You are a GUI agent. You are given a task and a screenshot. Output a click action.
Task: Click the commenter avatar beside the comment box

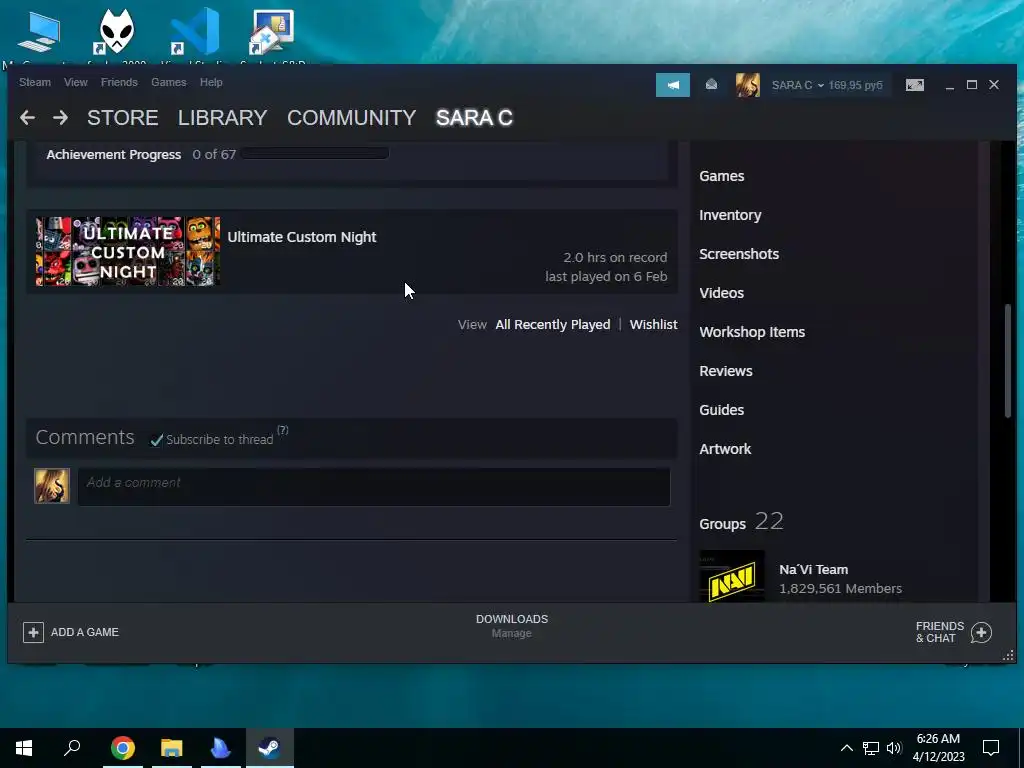click(52, 486)
